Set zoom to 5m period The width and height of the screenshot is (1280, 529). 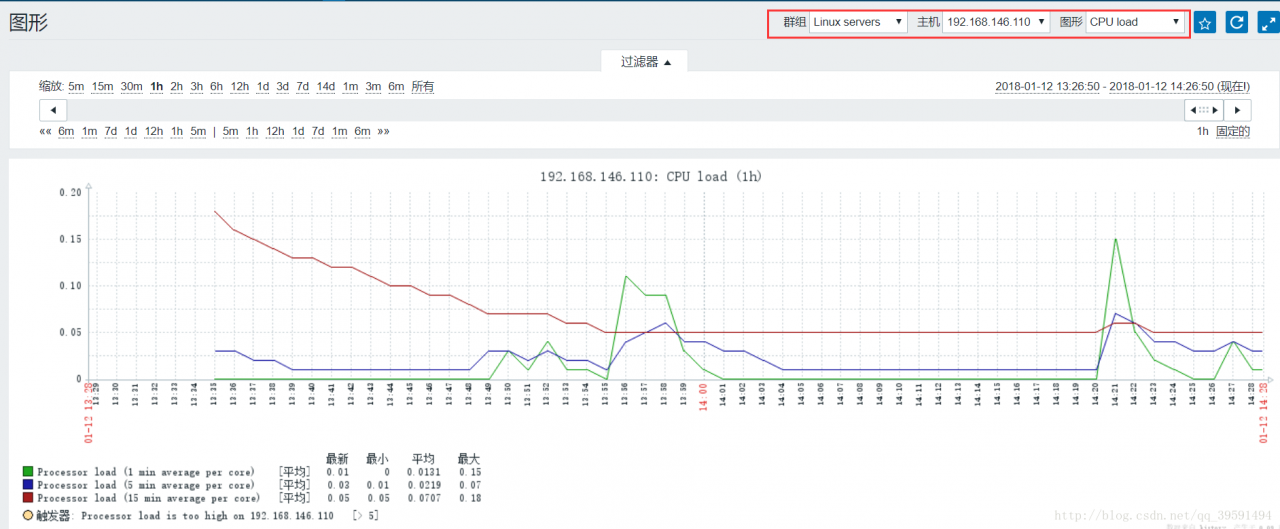tap(76, 87)
